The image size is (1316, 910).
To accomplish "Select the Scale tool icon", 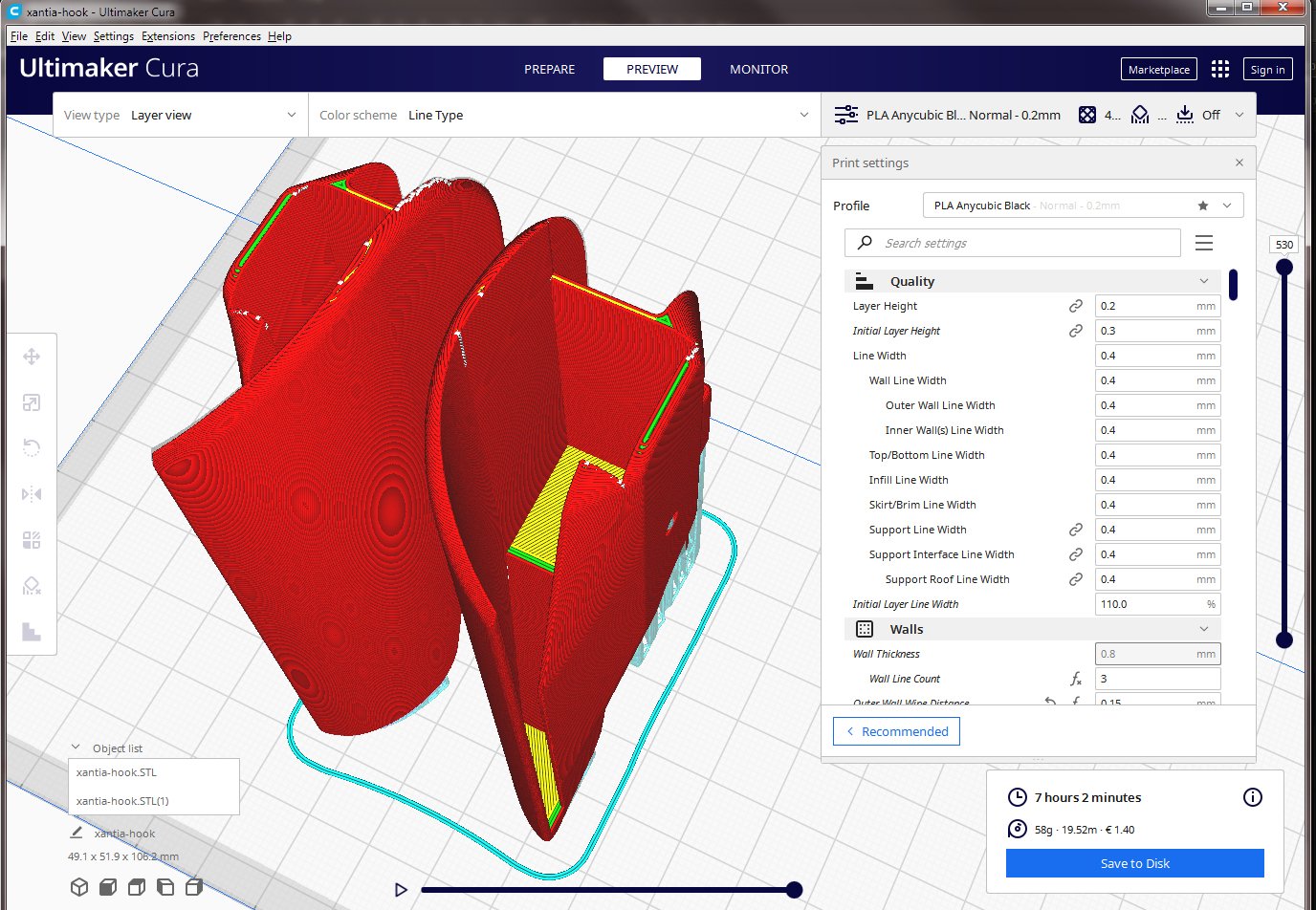I will pos(32,402).
